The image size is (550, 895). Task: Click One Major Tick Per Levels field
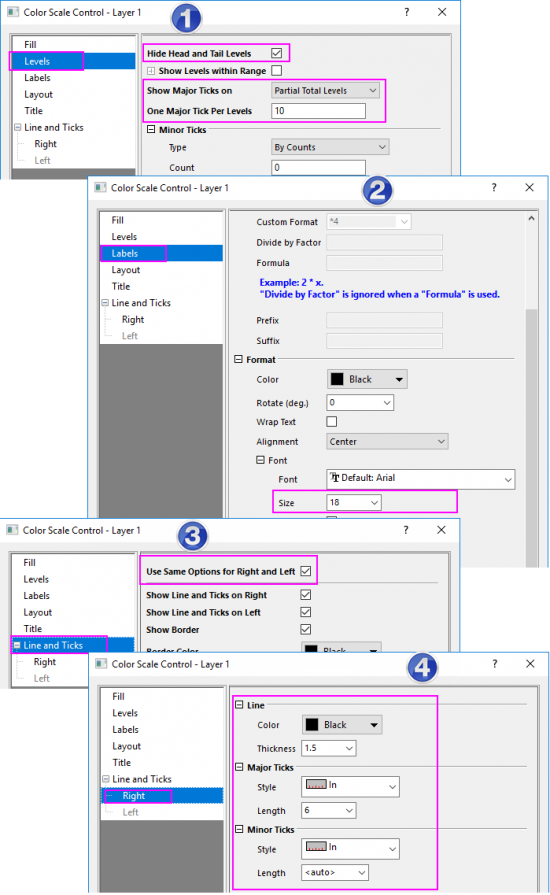point(318,111)
